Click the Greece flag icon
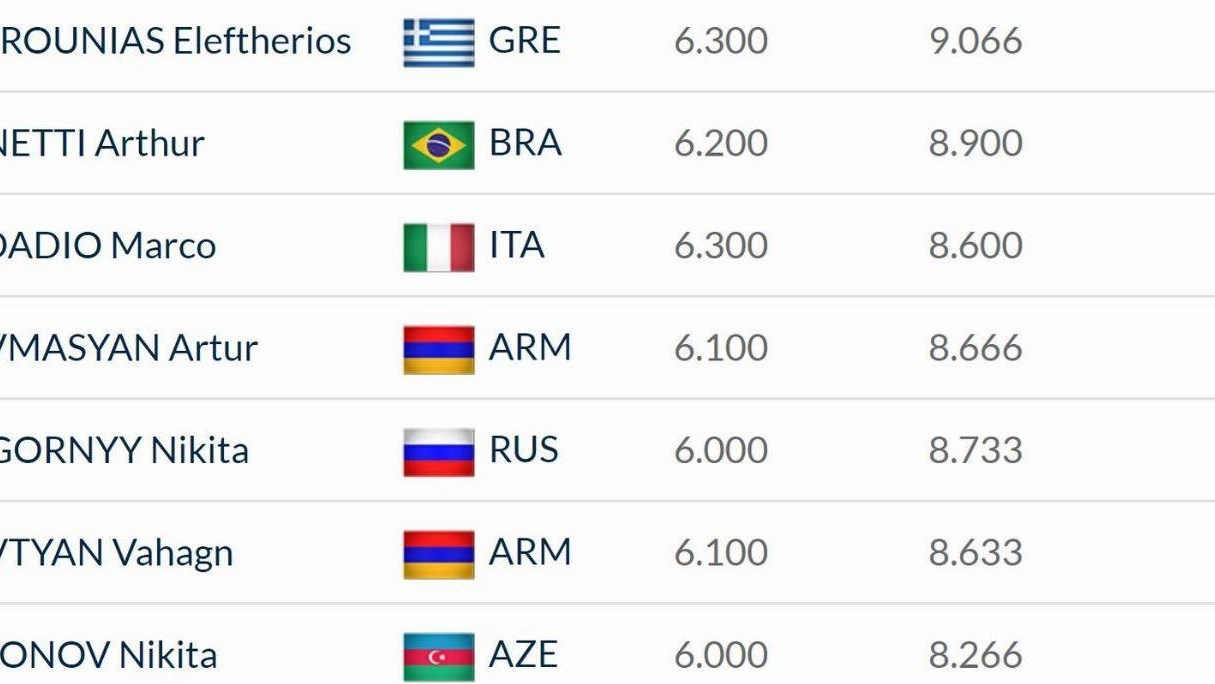Image resolution: width=1215 pixels, height=684 pixels. point(438,42)
